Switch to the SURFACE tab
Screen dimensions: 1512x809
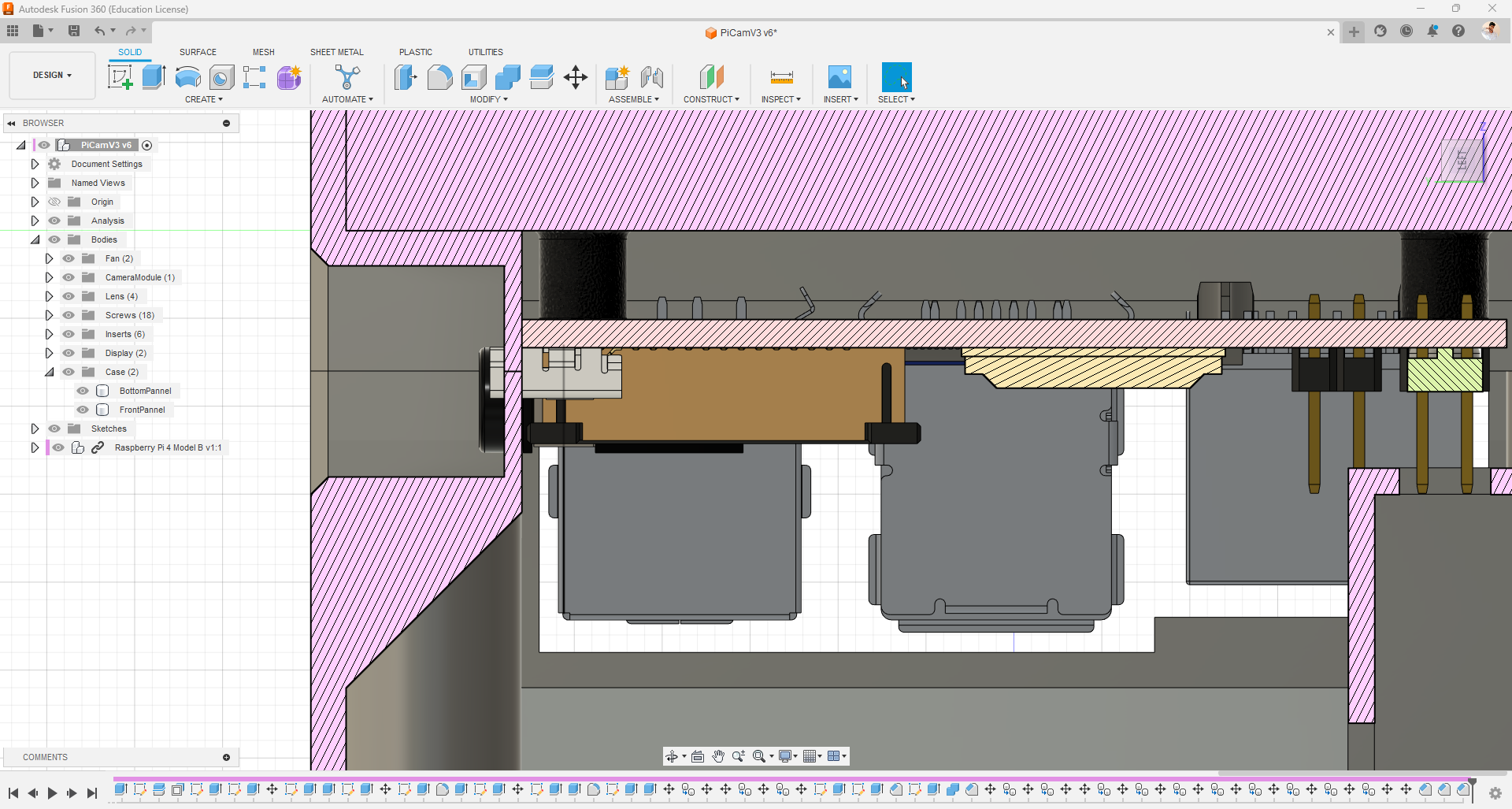[198, 52]
